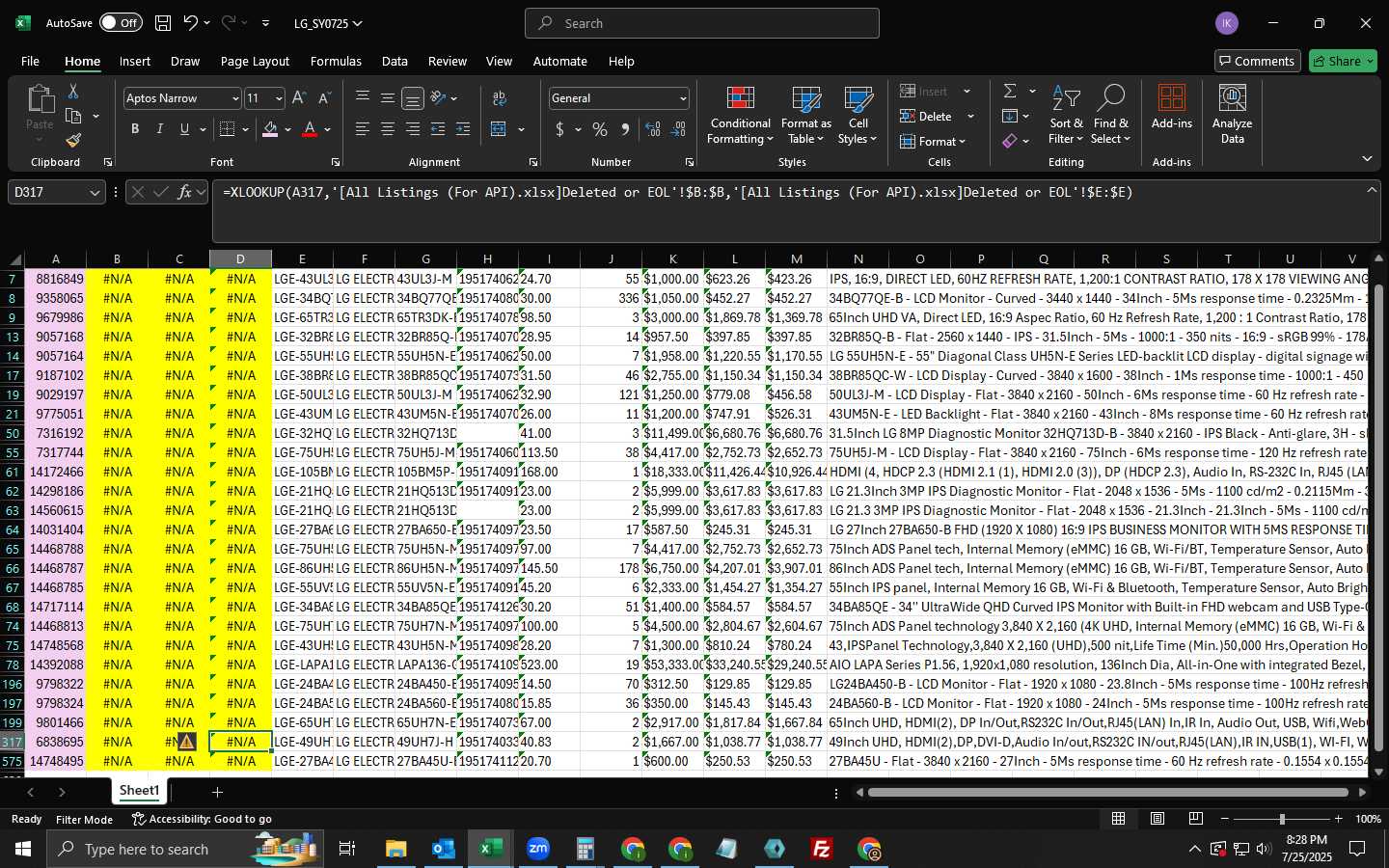Viewport: 1389px width, 868px height.
Task: Select the Sheet1 tab
Action: (139, 791)
